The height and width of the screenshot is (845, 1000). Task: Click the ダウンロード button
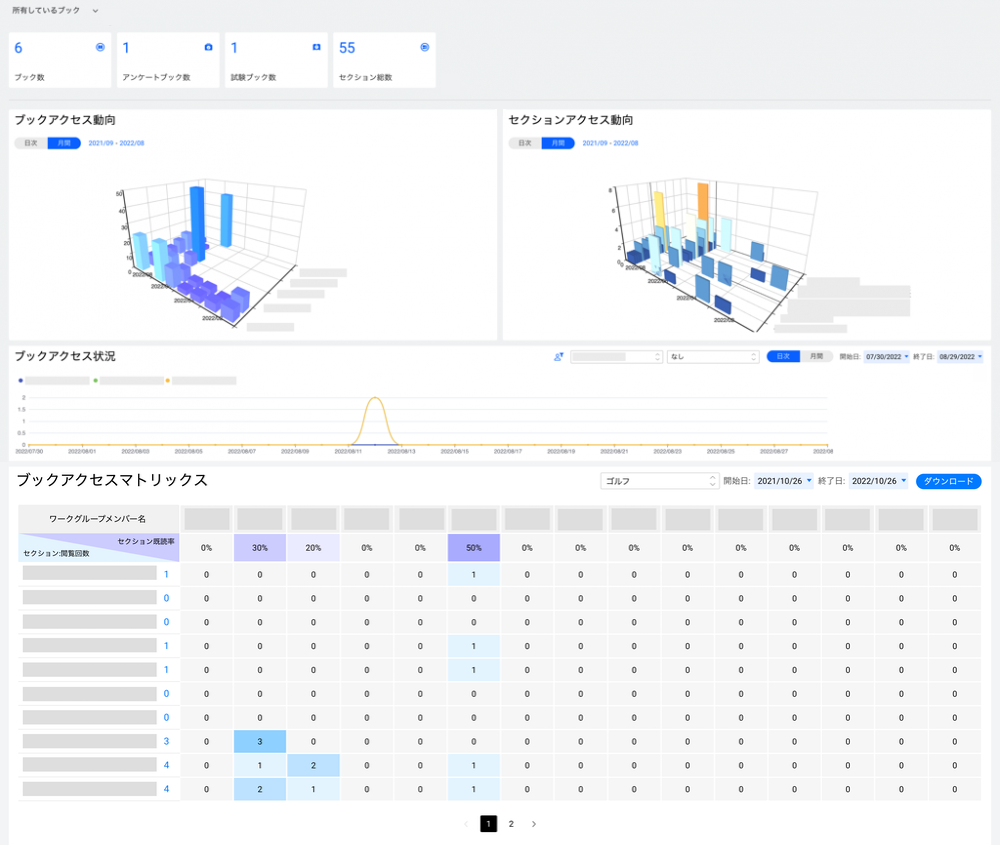click(x=948, y=481)
